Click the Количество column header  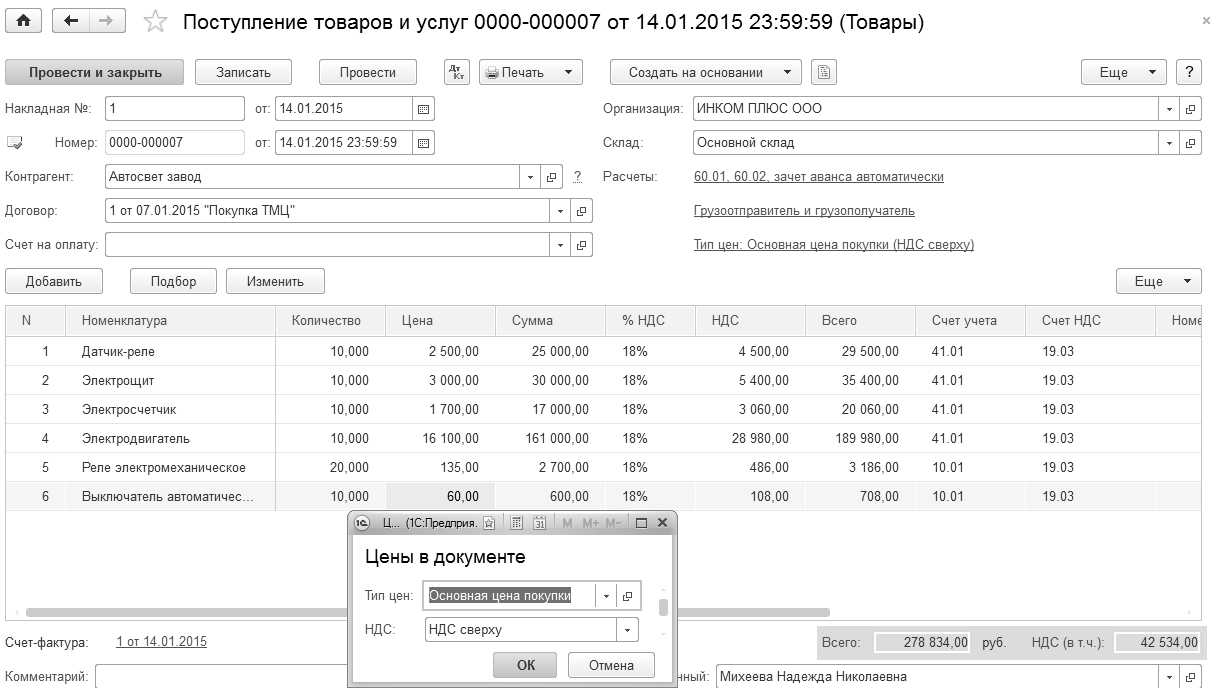[330, 321]
